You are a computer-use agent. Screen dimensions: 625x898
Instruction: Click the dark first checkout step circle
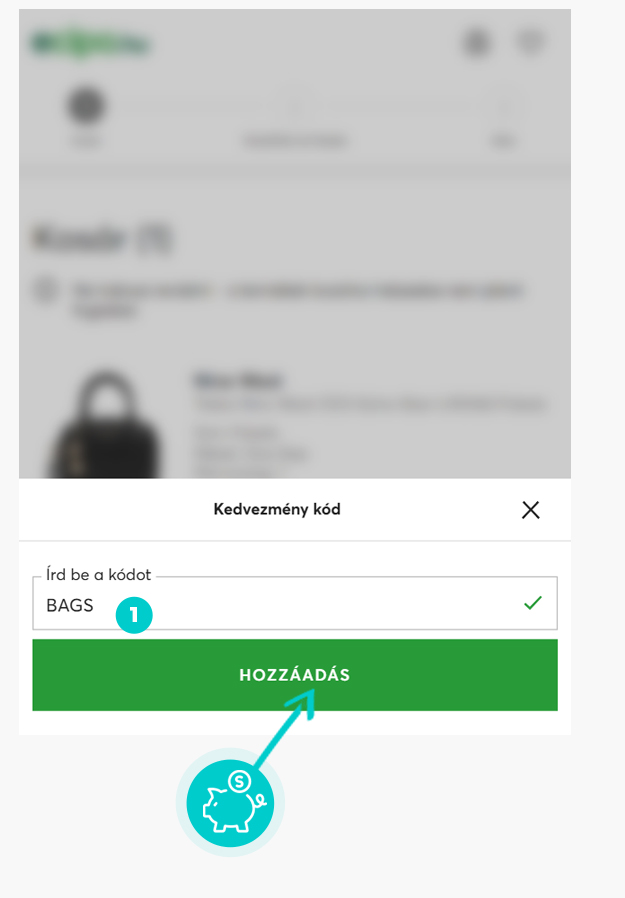(87, 105)
